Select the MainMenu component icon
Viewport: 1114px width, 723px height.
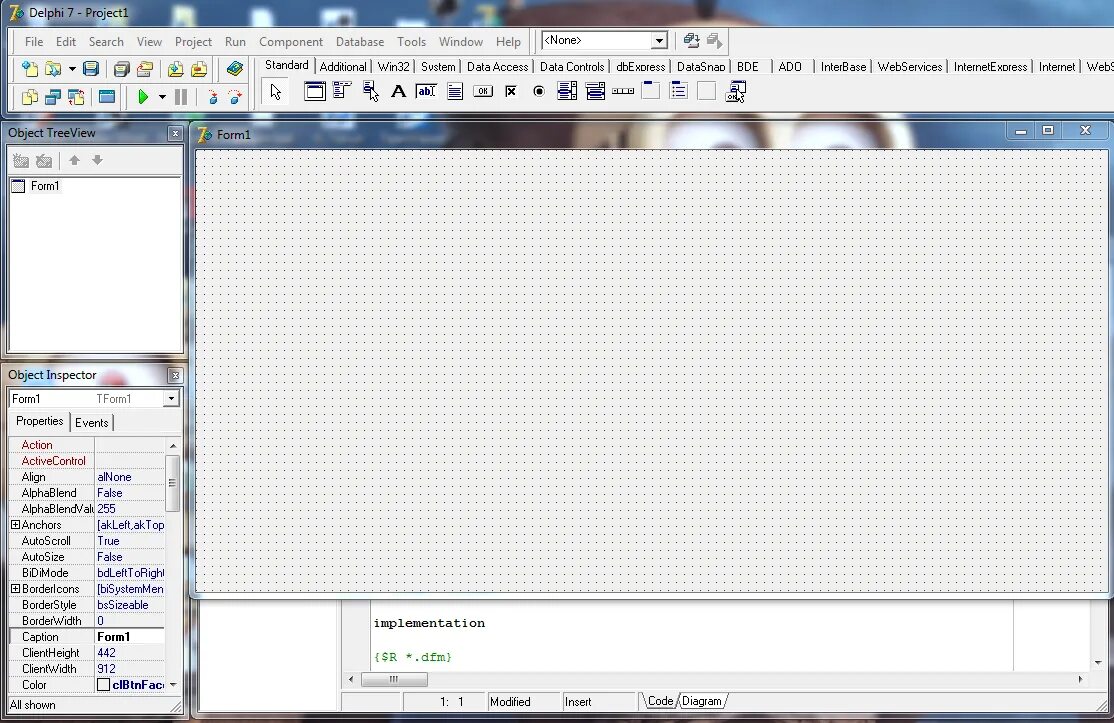pyautogui.click(x=342, y=91)
